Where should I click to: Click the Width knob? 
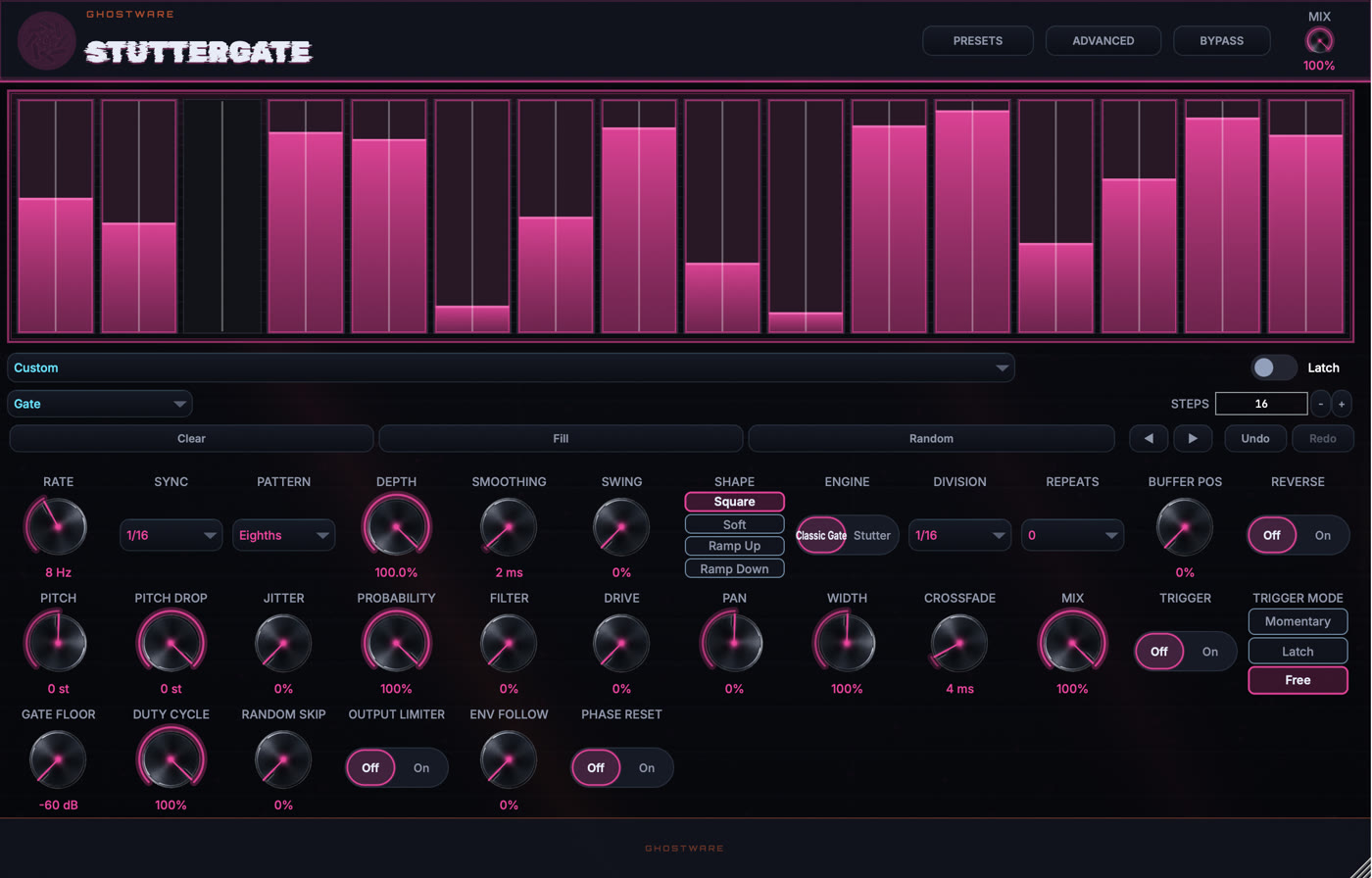coord(847,643)
